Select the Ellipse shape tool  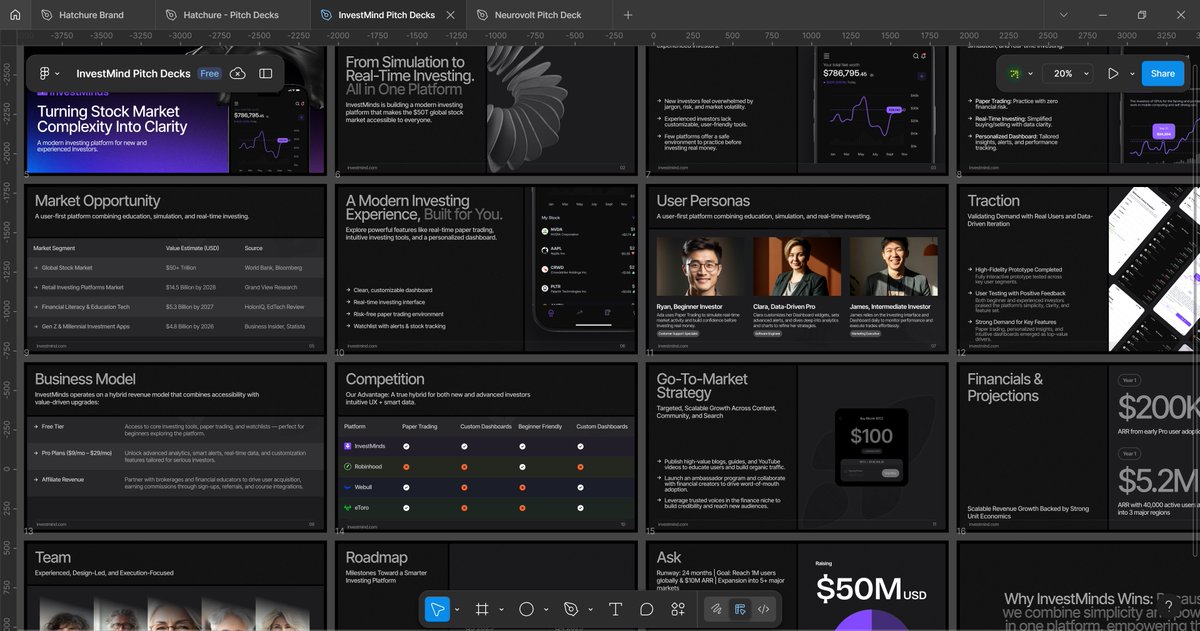coord(526,608)
